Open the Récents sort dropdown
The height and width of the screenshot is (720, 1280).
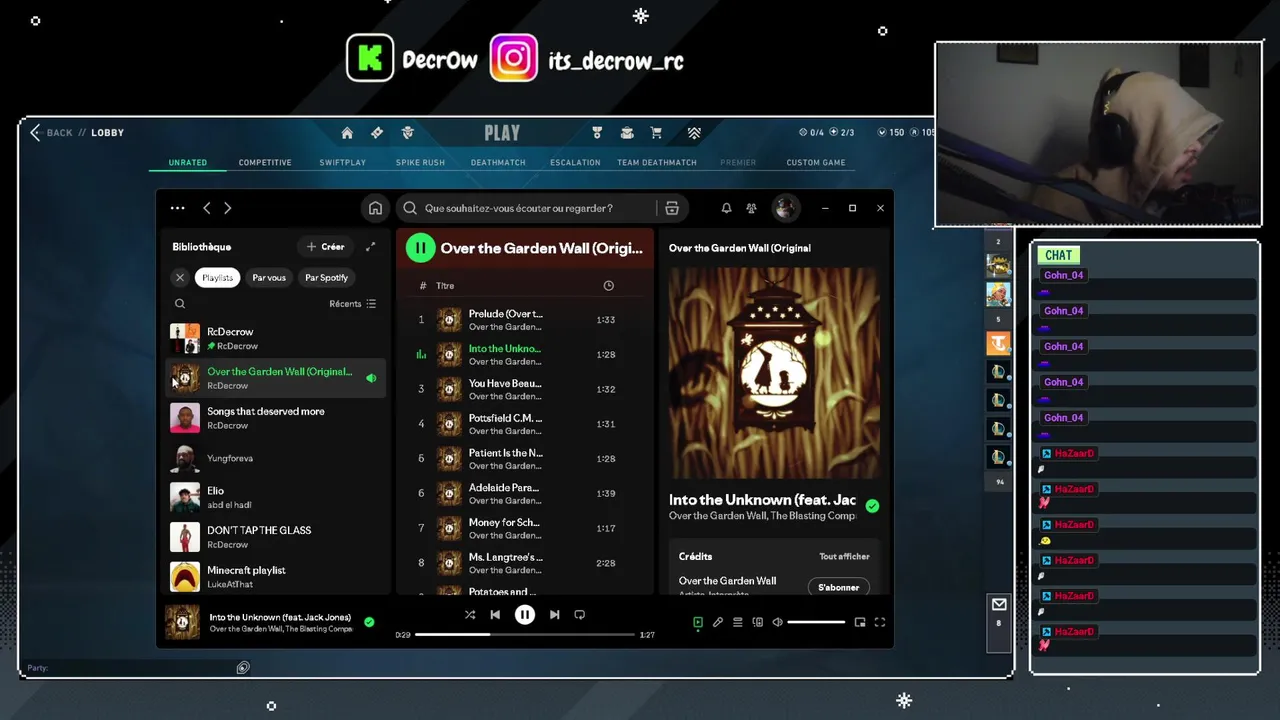352,304
